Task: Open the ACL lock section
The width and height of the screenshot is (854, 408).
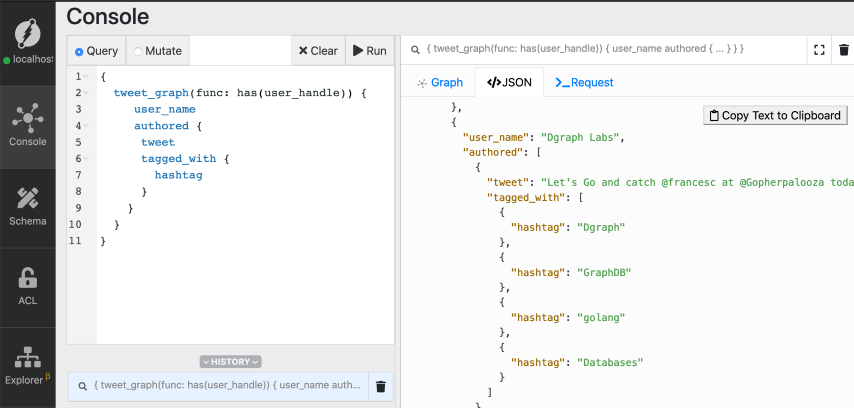Action: tap(27, 285)
